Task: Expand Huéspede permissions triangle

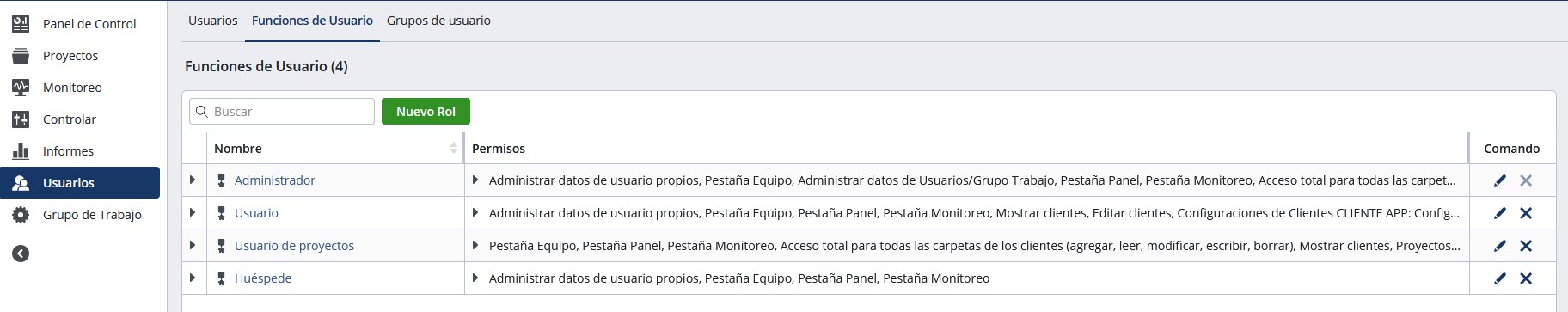Action: tap(475, 278)
